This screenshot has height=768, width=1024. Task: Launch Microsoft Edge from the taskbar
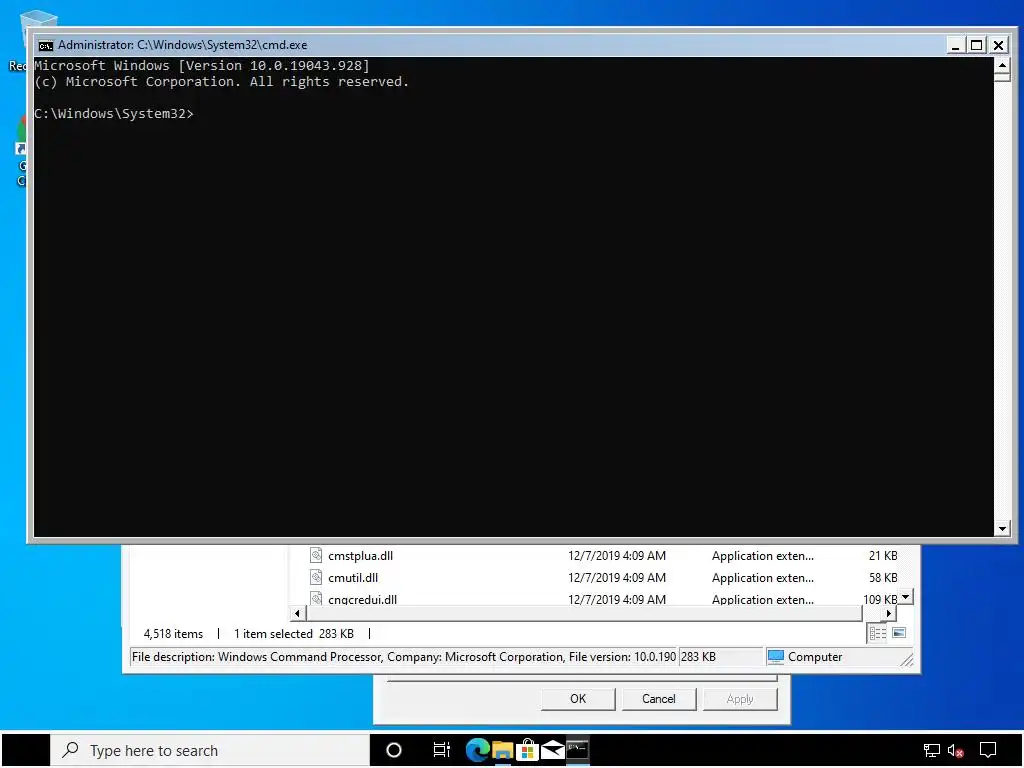click(x=477, y=750)
